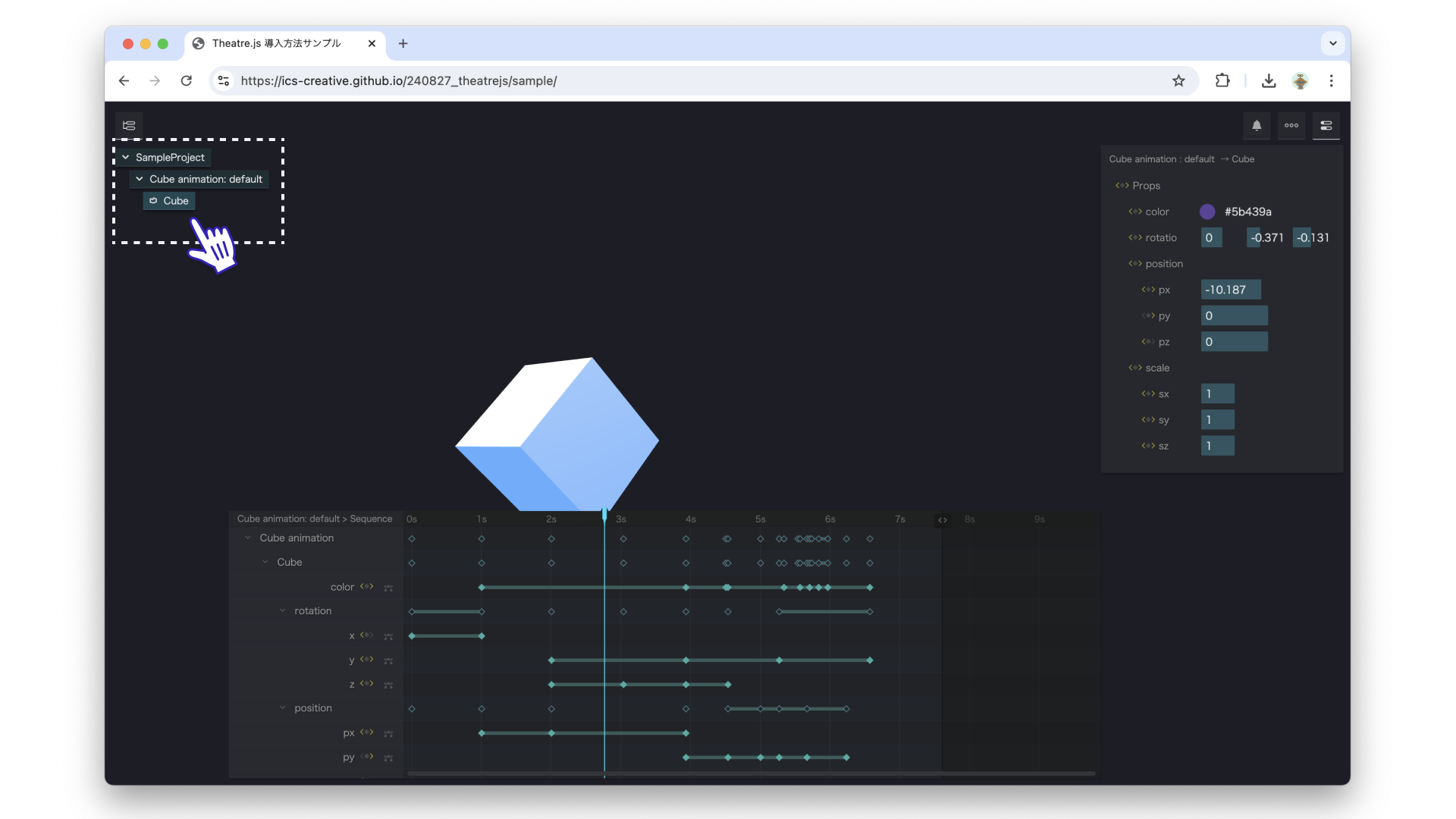This screenshot has width=1456, height=819.
Task: Click the notifications bell icon
Action: [1256, 125]
